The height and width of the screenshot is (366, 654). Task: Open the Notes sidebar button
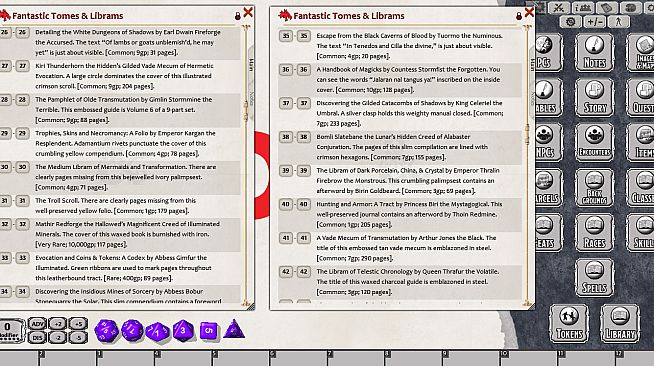[x=594, y=53]
